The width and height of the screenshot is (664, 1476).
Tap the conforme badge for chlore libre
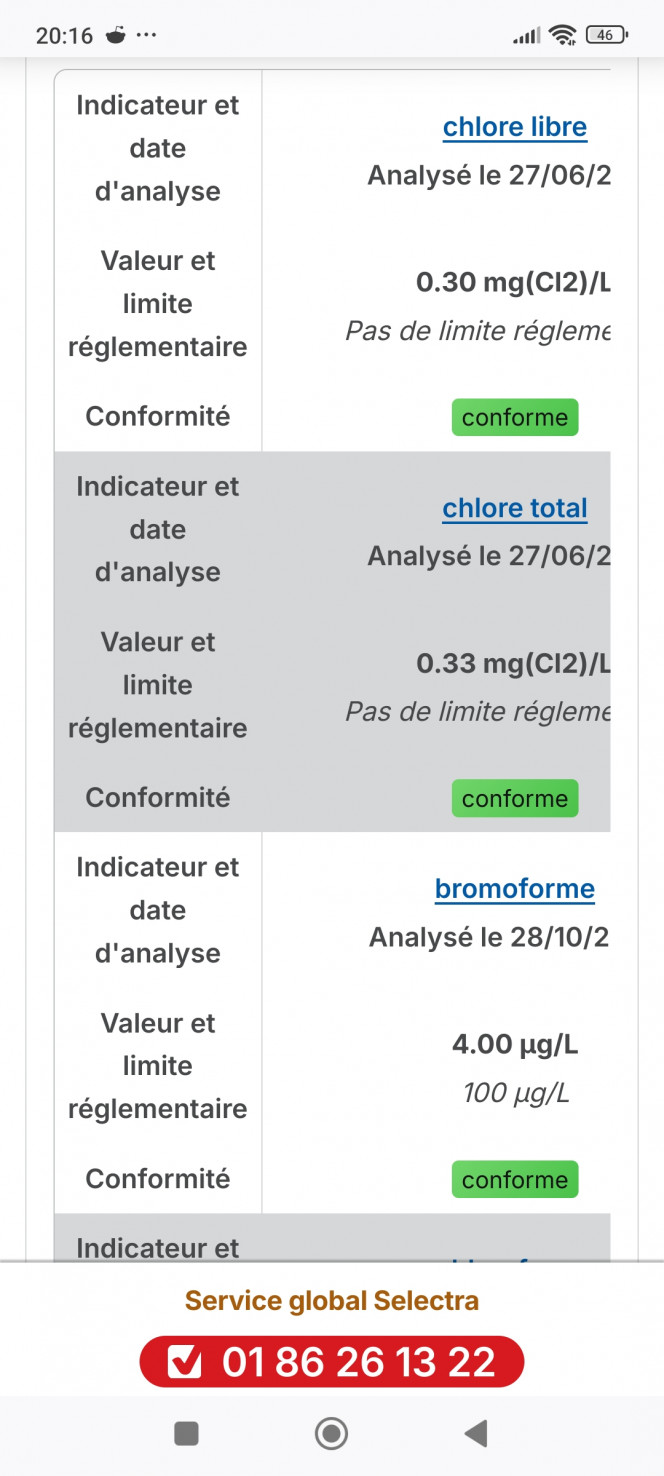click(x=514, y=417)
